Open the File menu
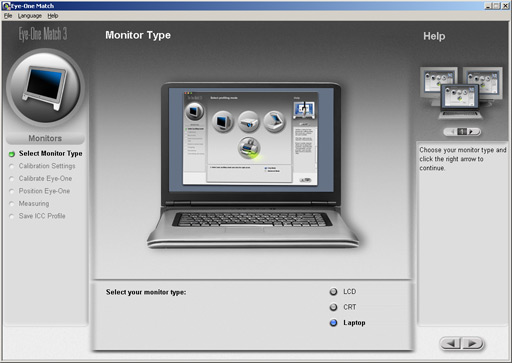512x363 pixels. [x=8, y=16]
